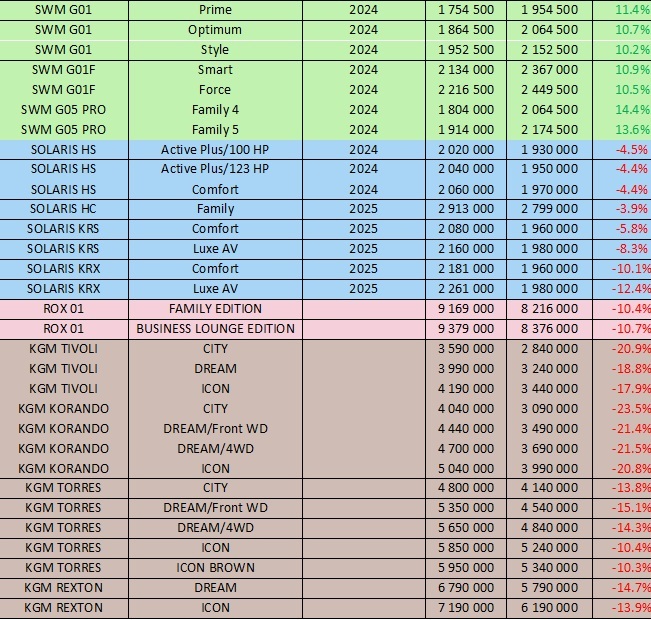Select the KGM REXTON DREAM model cell
The image size is (651, 620).
[x=64, y=588]
